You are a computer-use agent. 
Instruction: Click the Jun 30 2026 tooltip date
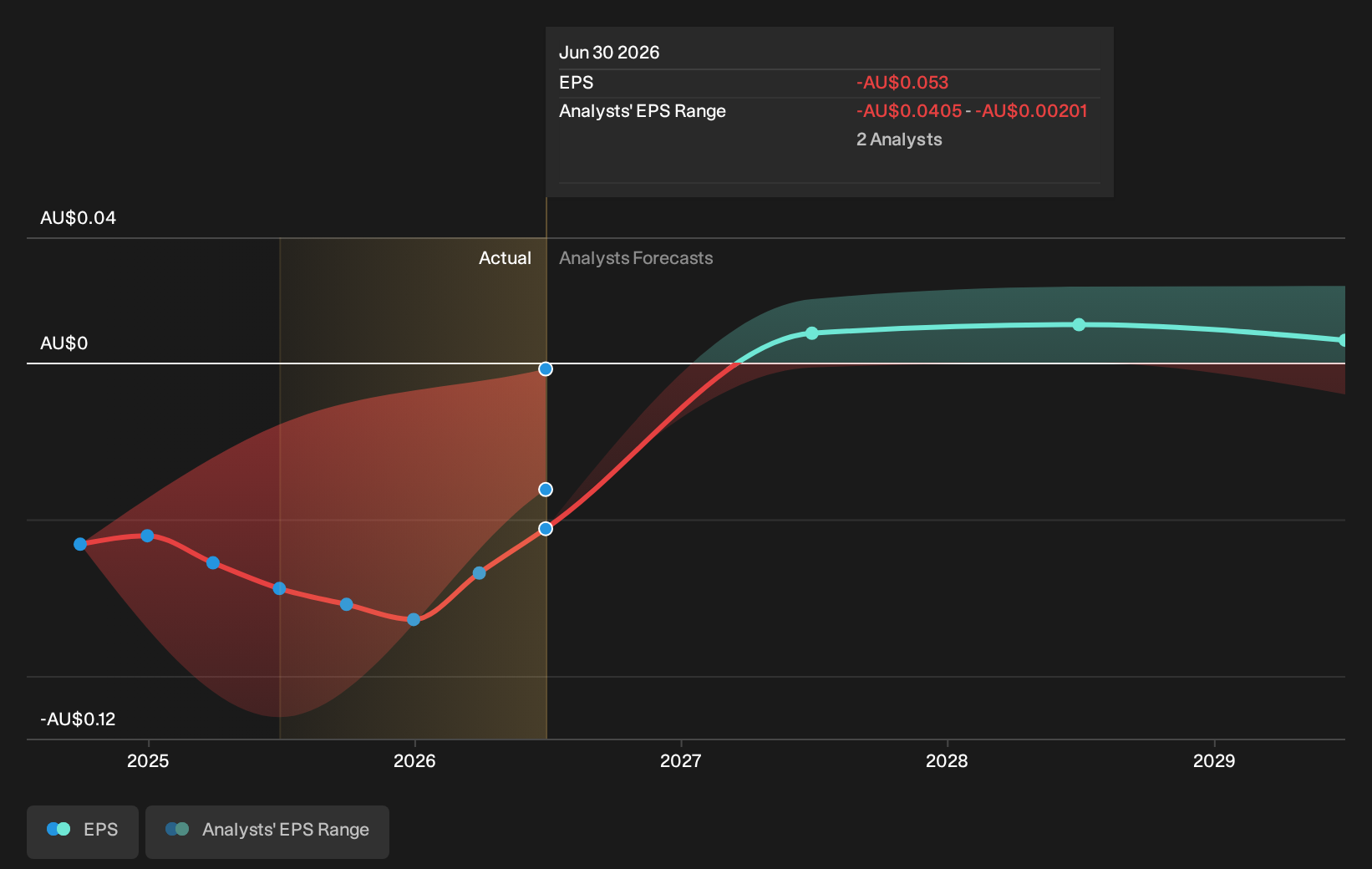click(609, 53)
